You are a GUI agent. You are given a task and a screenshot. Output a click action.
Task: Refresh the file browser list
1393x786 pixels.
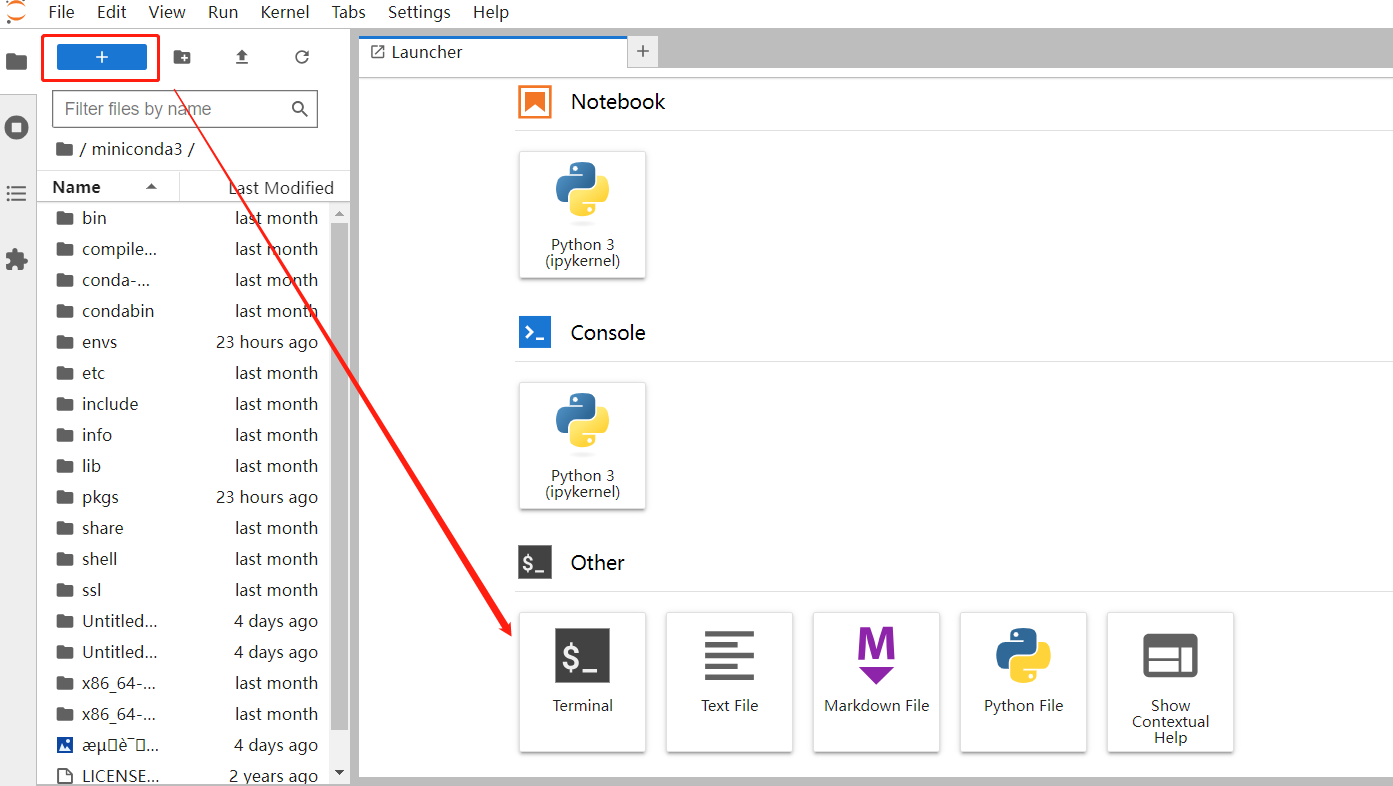pos(302,57)
